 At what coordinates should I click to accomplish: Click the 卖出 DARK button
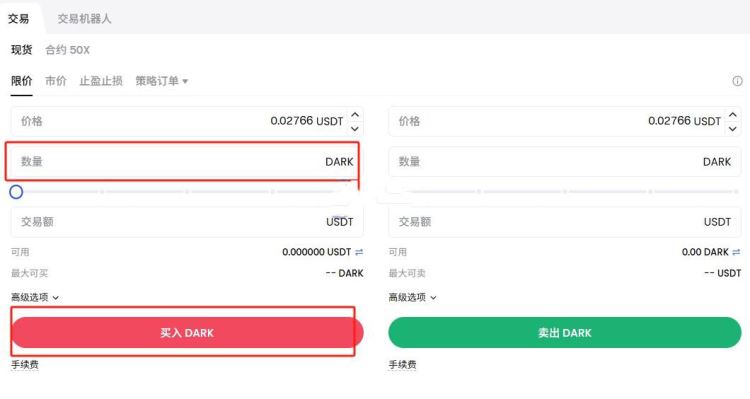(x=565, y=332)
